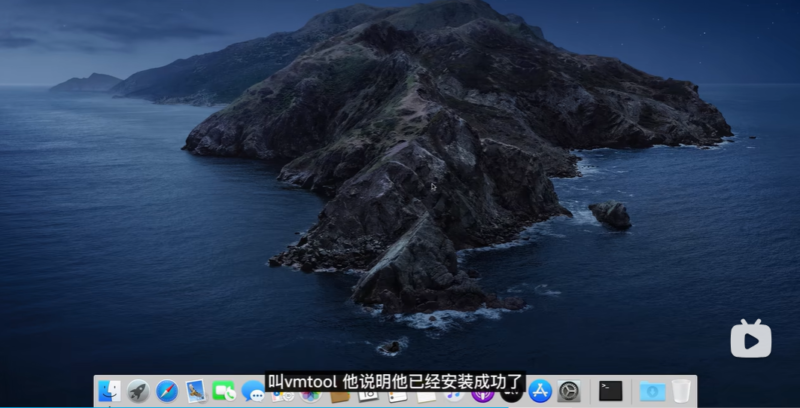Screen dimensions: 800x408
Task: Click the bilibili TV play watermark
Action: click(750, 338)
